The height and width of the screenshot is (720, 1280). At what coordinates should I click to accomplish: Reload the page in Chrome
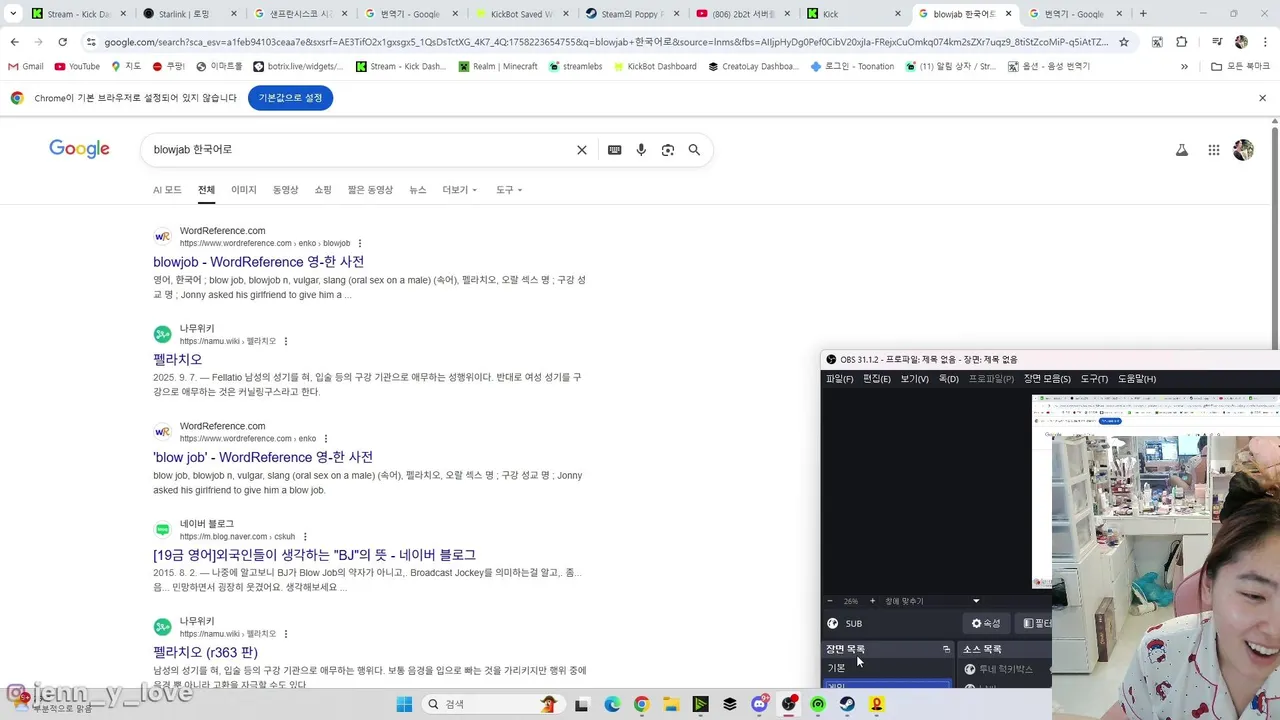(x=62, y=42)
